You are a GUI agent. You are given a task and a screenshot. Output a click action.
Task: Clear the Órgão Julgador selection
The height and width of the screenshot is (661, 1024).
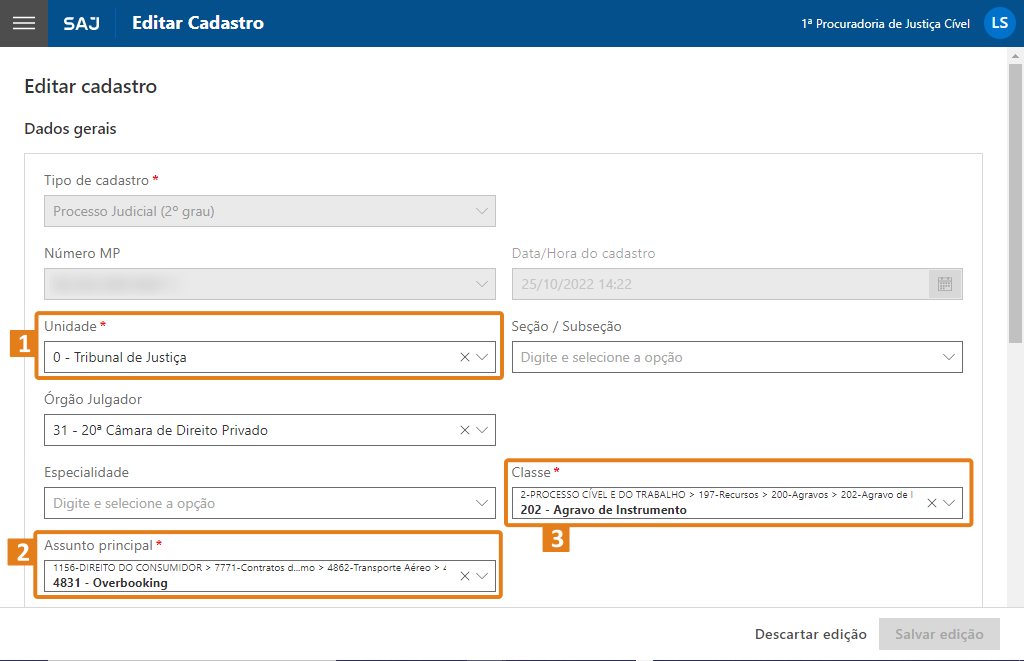(465, 430)
